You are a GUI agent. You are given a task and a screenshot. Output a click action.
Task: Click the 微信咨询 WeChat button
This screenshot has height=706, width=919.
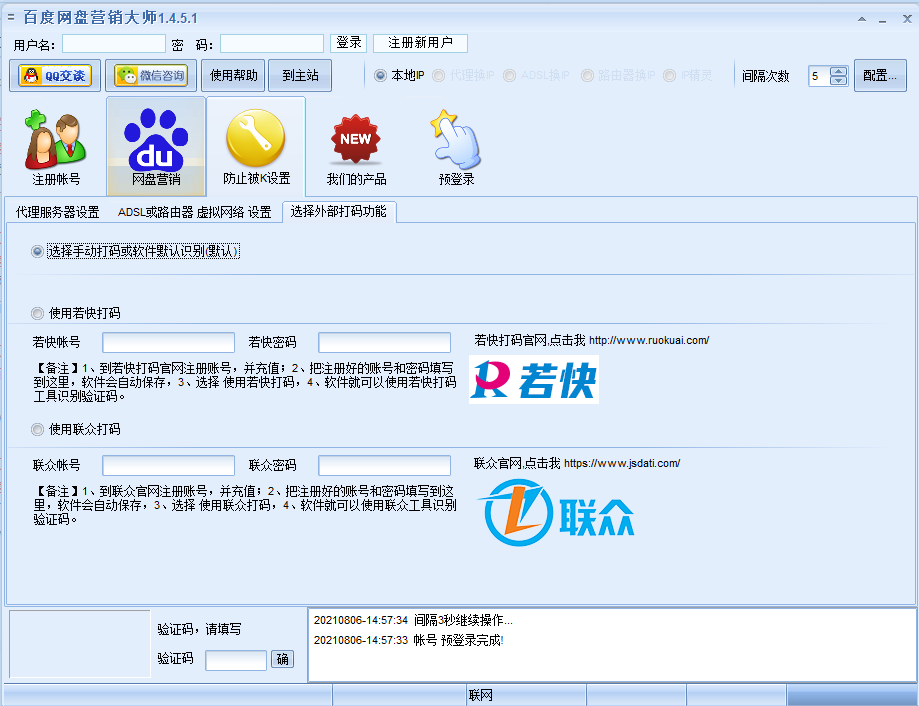coord(151,76)
